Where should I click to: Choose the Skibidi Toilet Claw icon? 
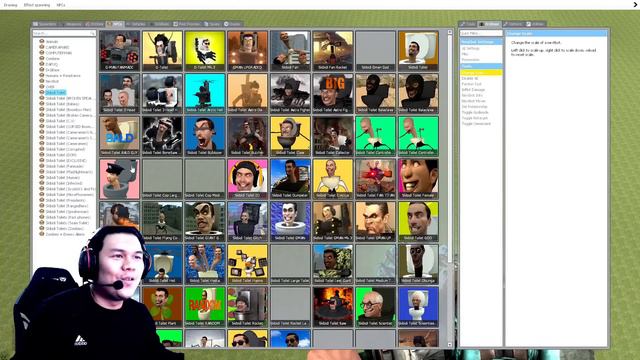290,136
